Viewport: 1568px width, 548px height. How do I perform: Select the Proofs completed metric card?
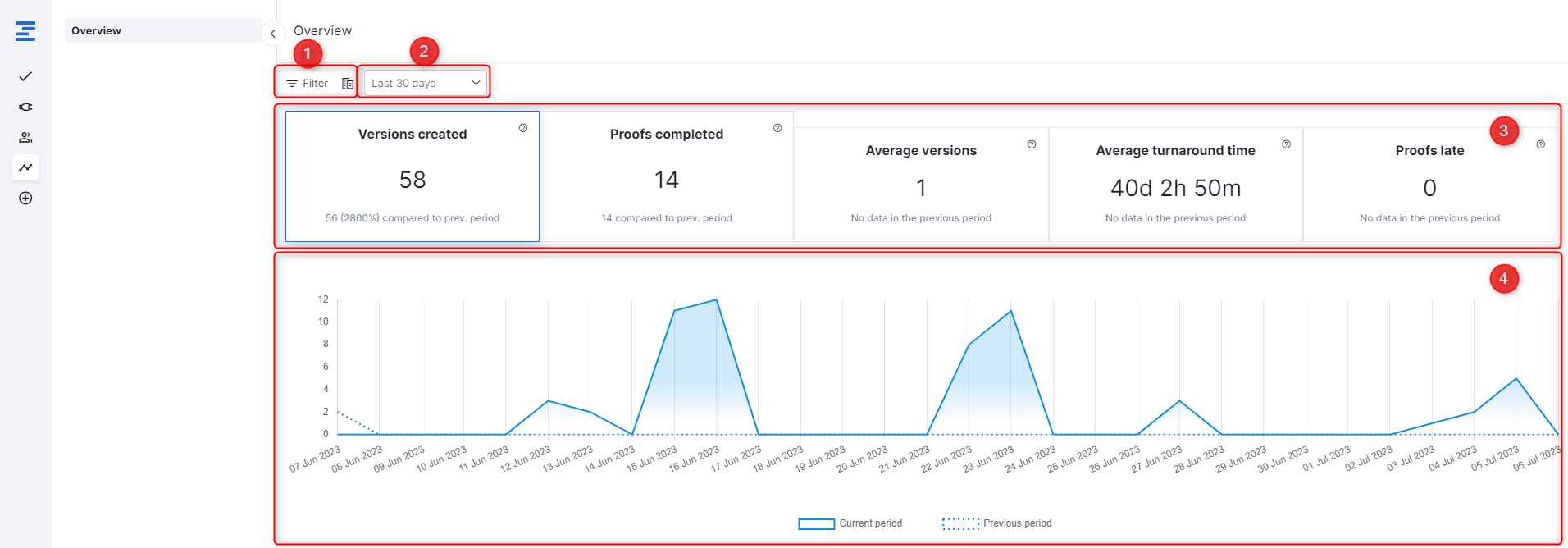click(x=666, y=176)
